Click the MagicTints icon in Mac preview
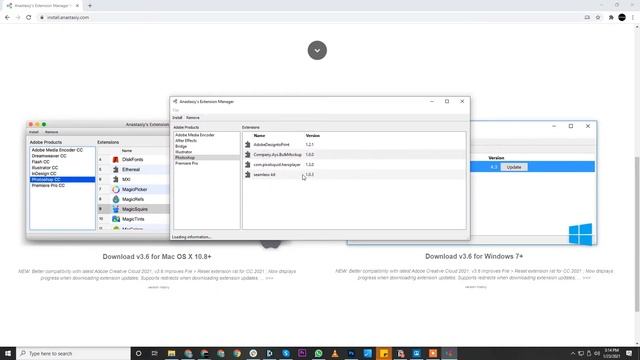Image resolution: width=640 pixels, height=360 pixels. tap(116, 219)
